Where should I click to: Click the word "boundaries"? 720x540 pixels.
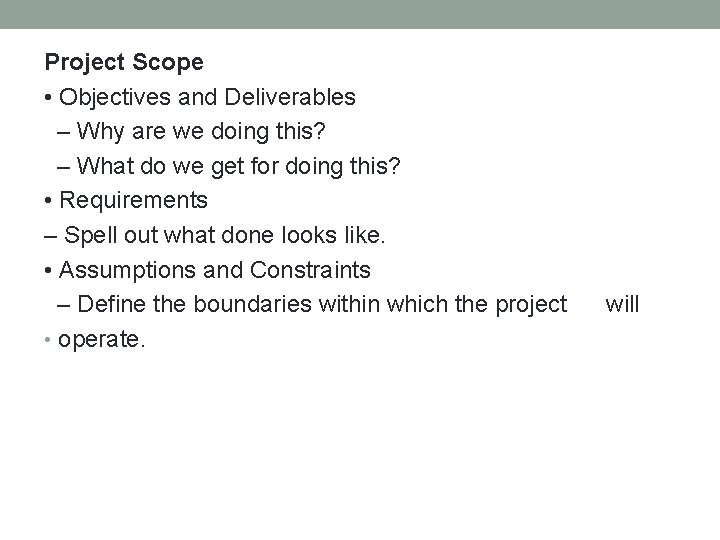pos(258,304)
